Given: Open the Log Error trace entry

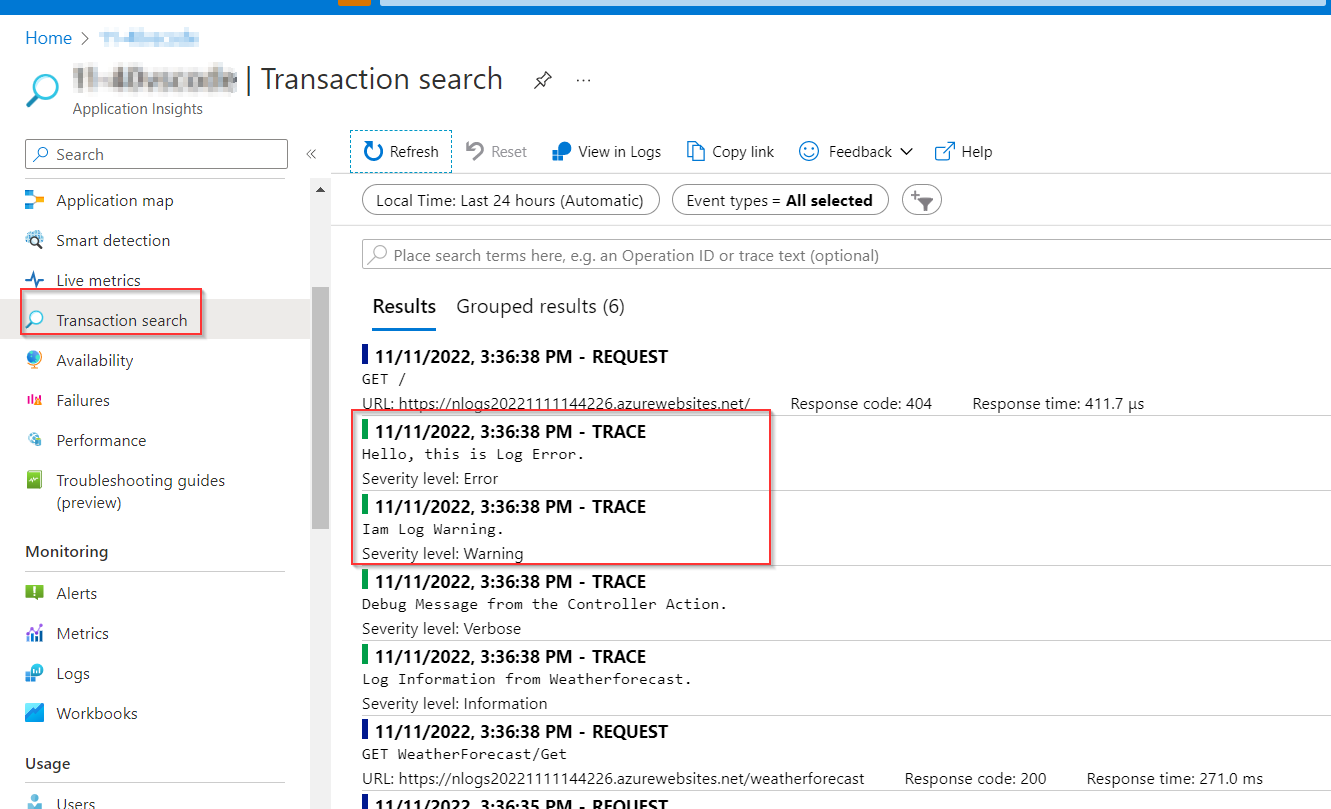Looking at the screenshot, I should pyautogui.click(x=846, y=454).
